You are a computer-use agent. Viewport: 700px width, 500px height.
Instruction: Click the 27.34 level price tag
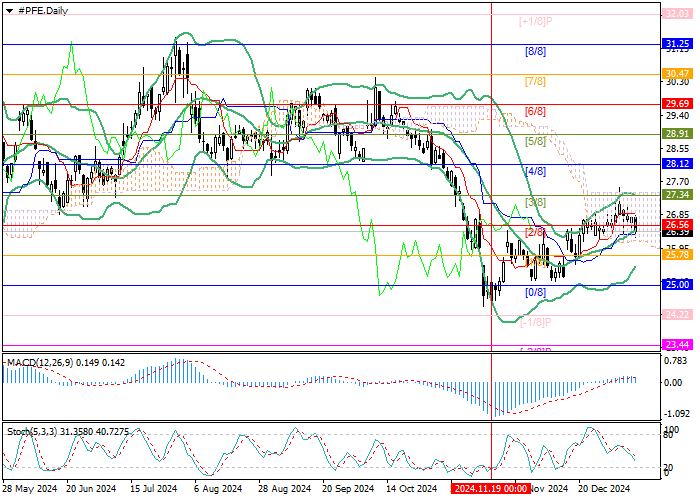[677, 194]
